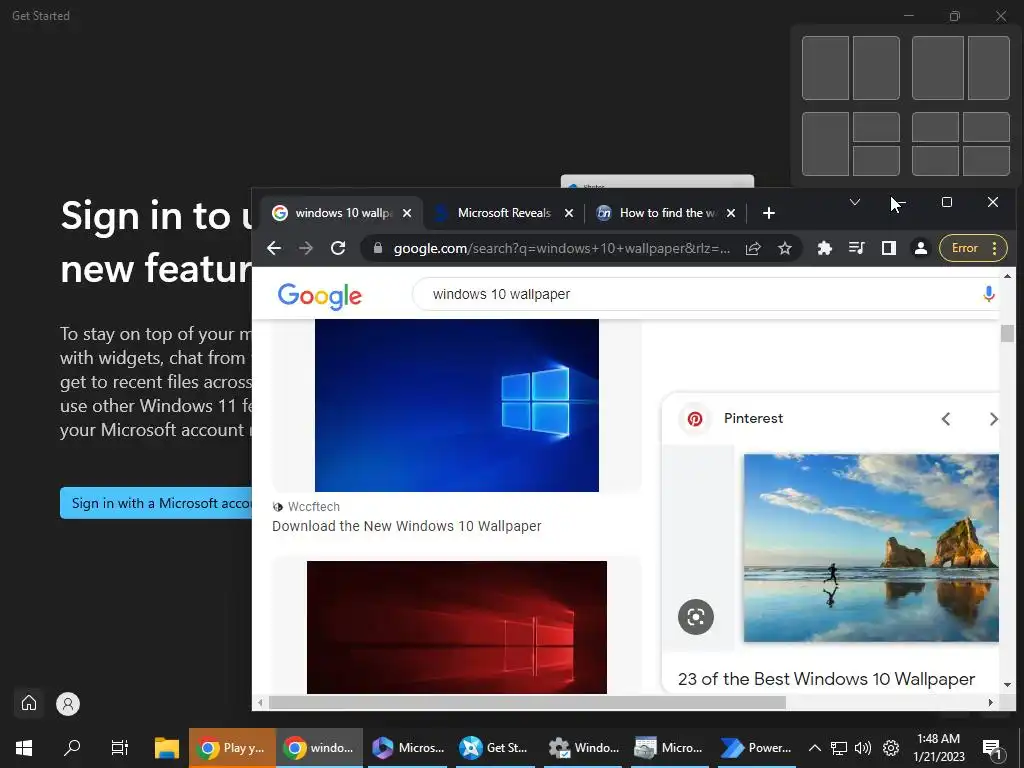Open notification center icon
This screenshot has width=1024, height=768.
click(993, 748)
